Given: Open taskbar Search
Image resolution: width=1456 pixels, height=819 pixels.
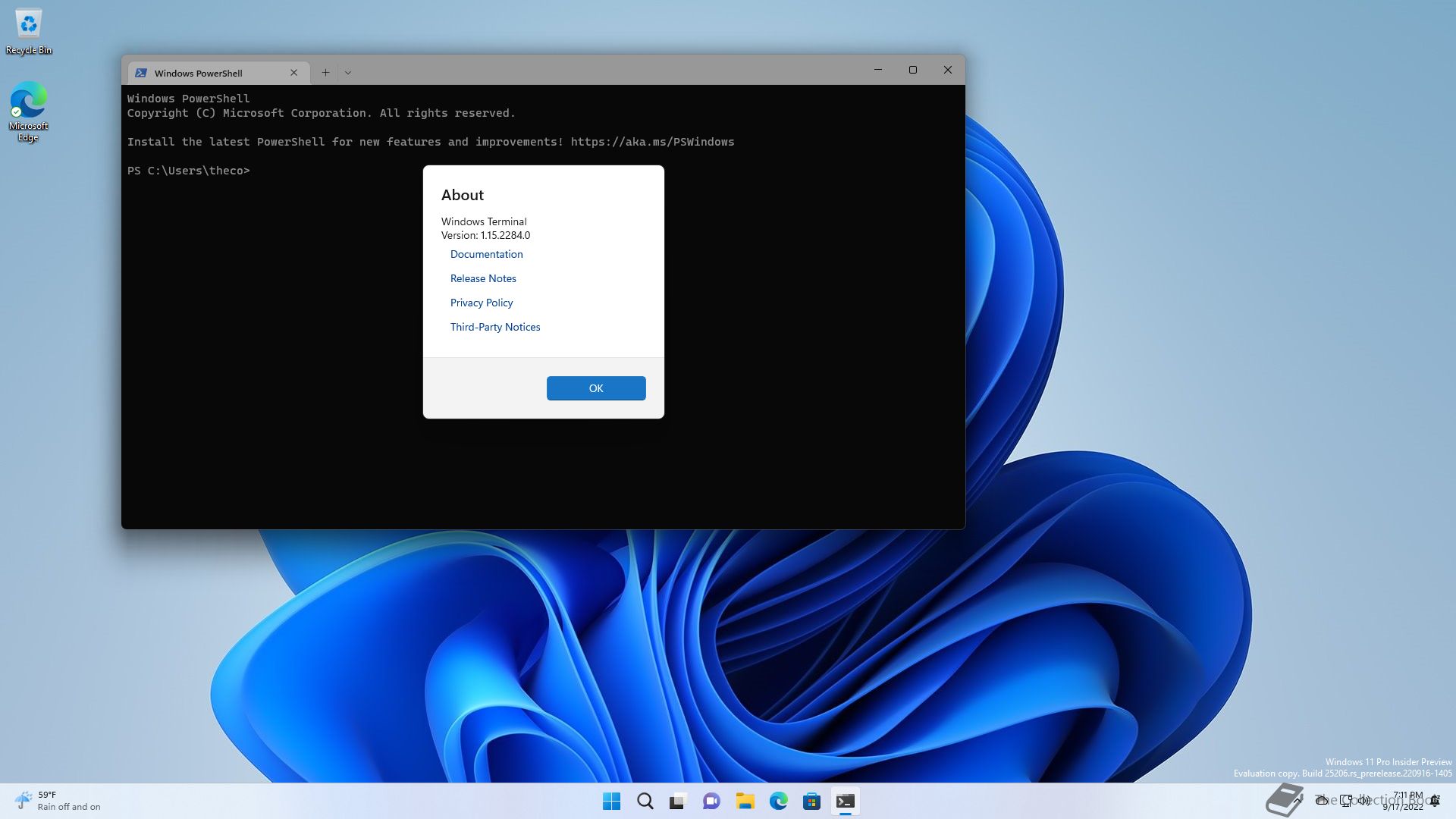Looking at the screenshot, I should coord(645,802).
